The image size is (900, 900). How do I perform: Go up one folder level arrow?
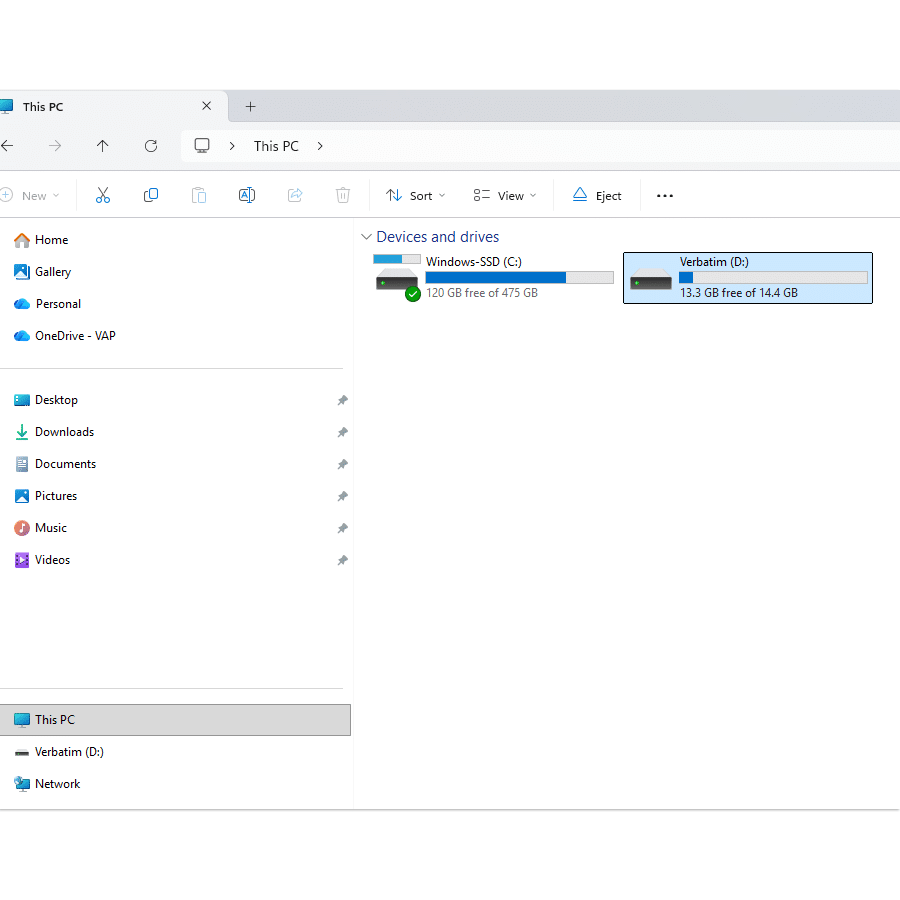click(103, 146)
